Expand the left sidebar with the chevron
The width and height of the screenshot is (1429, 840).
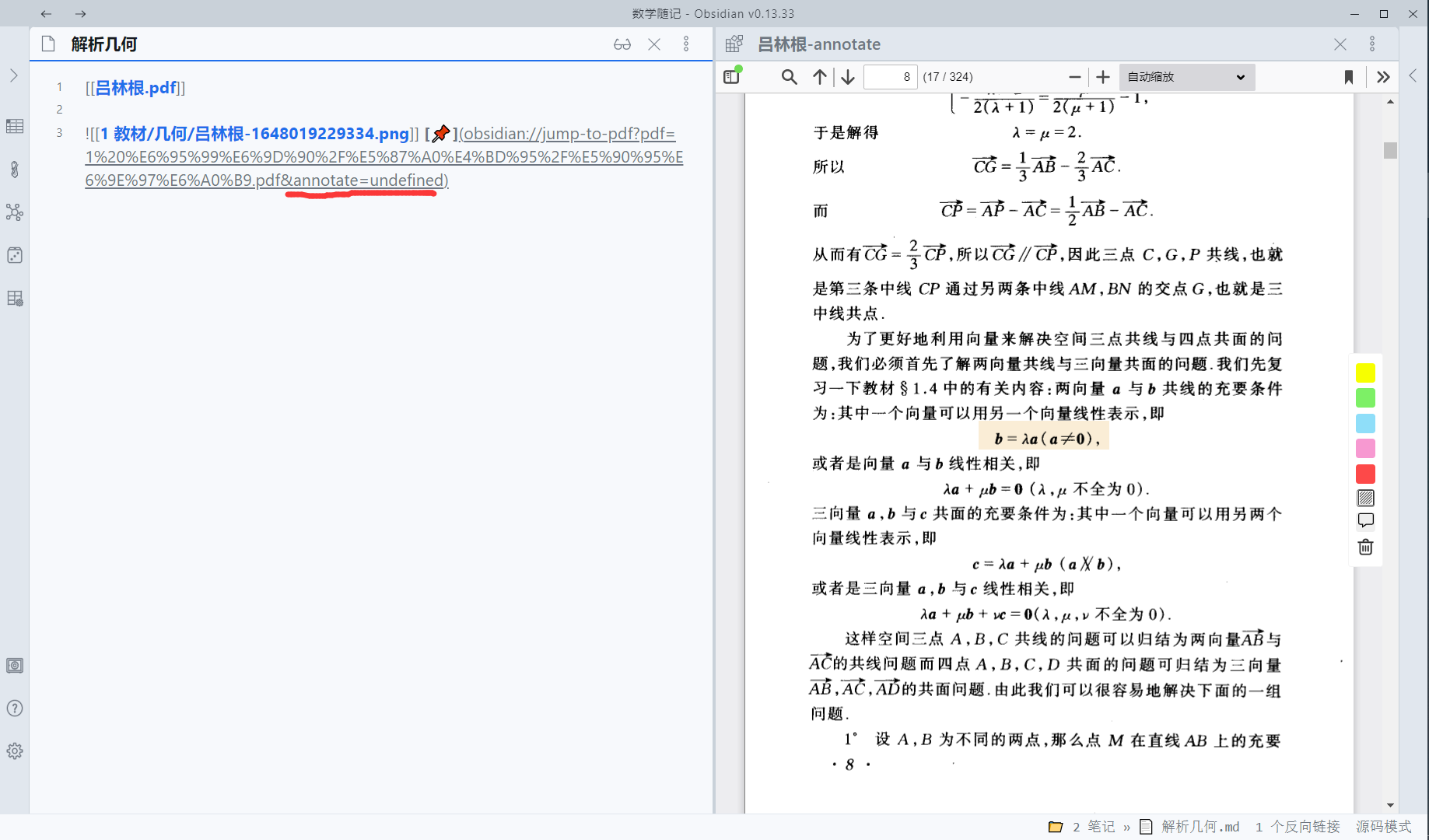click(x=14, y=75)
